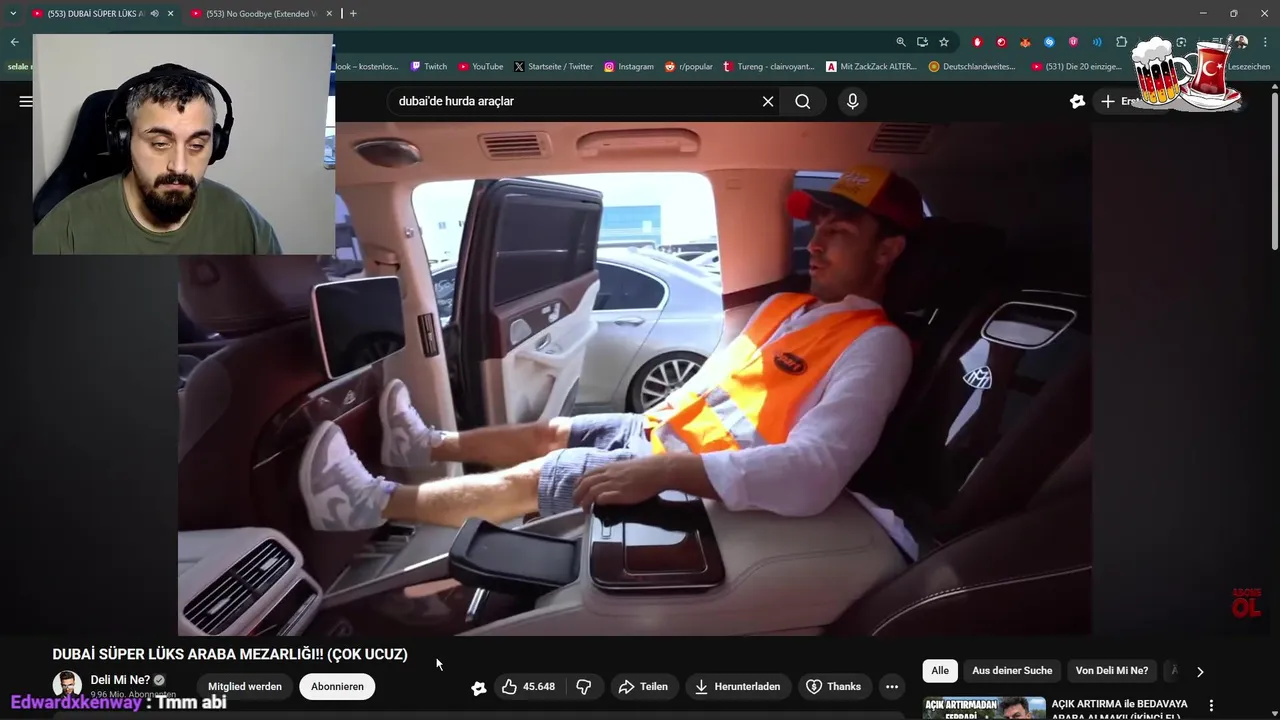Select the Alle filter chip
Viewport: 1280px width, 720px height.
[940, 671]
